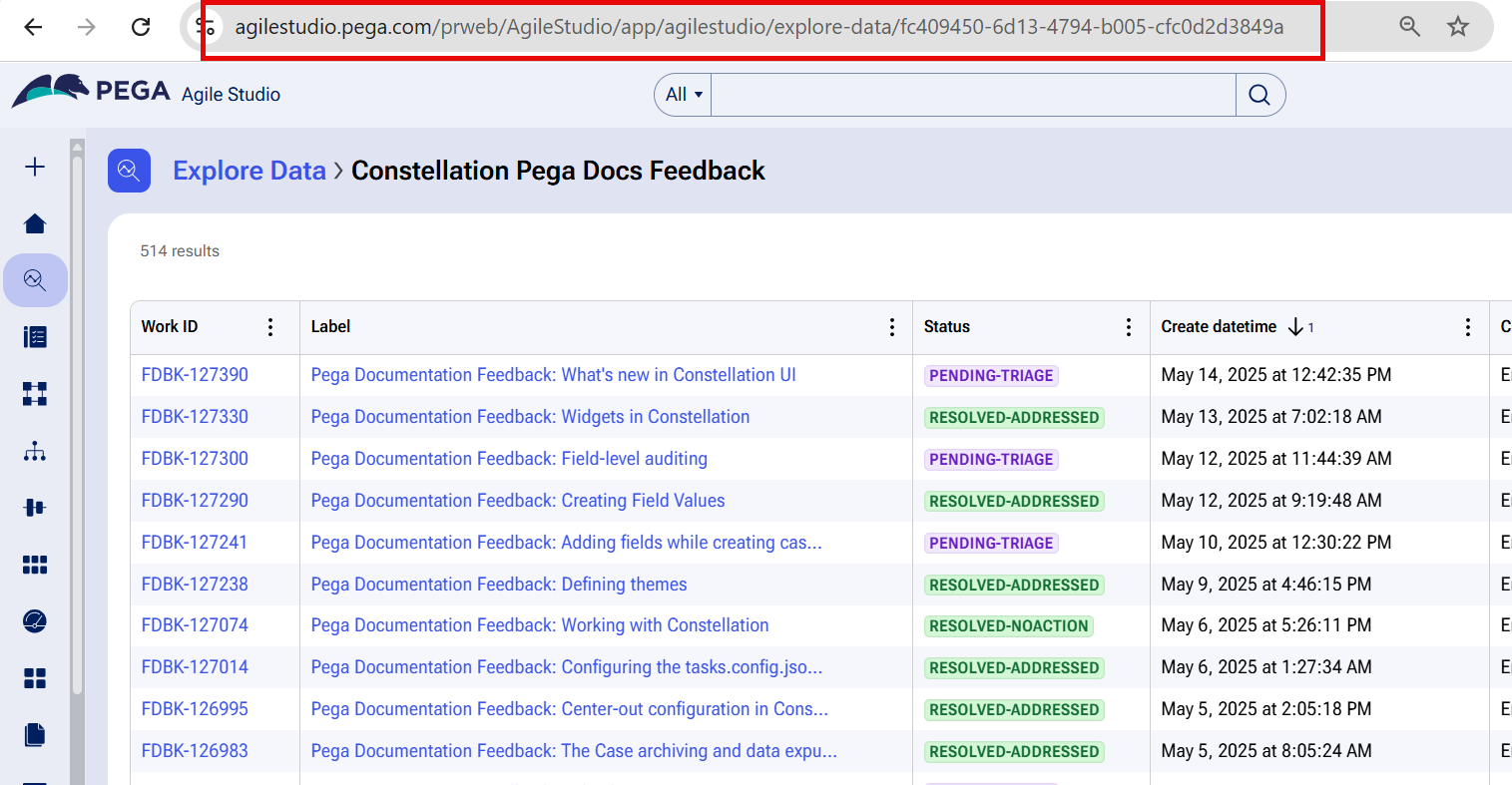Reload the page with the refresh icon
This screenshot has height=785, width=1512.
141,27
